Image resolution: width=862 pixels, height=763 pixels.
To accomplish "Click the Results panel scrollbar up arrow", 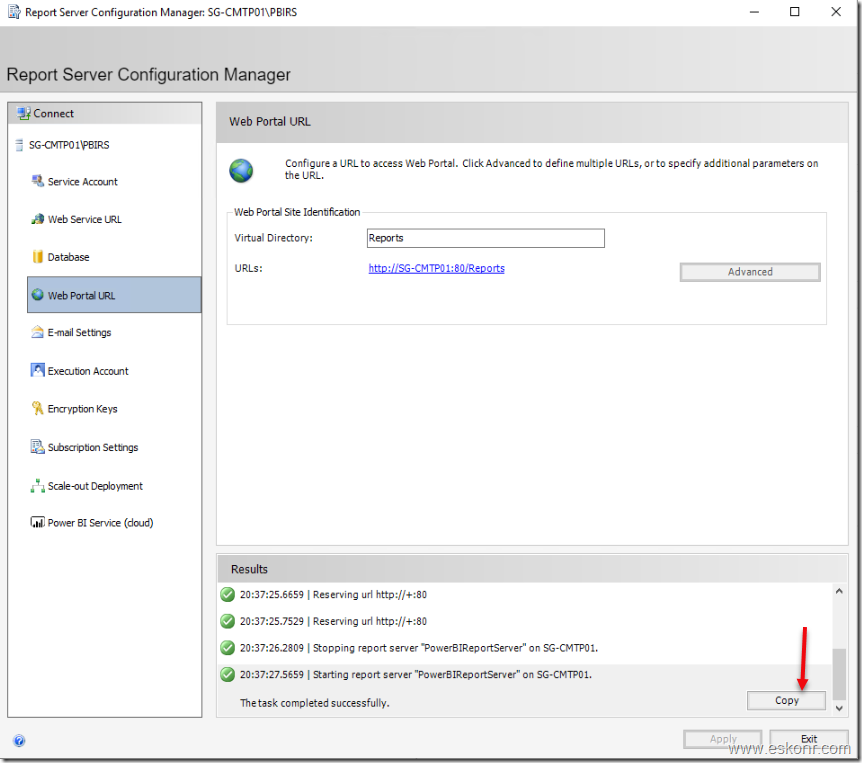I will pyautogui.click(x=839, y=592).
